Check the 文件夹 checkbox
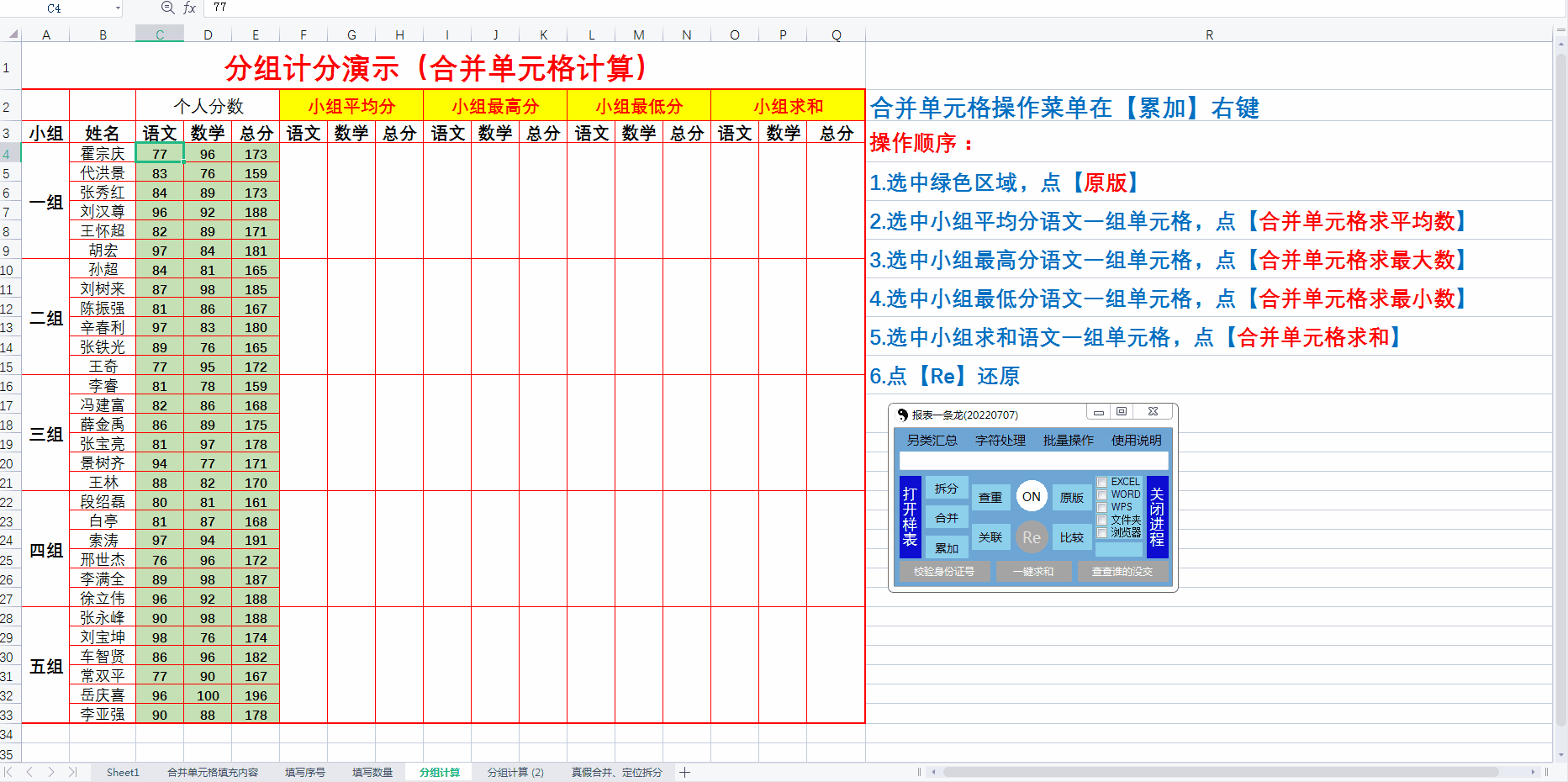 pos(1102,520)
